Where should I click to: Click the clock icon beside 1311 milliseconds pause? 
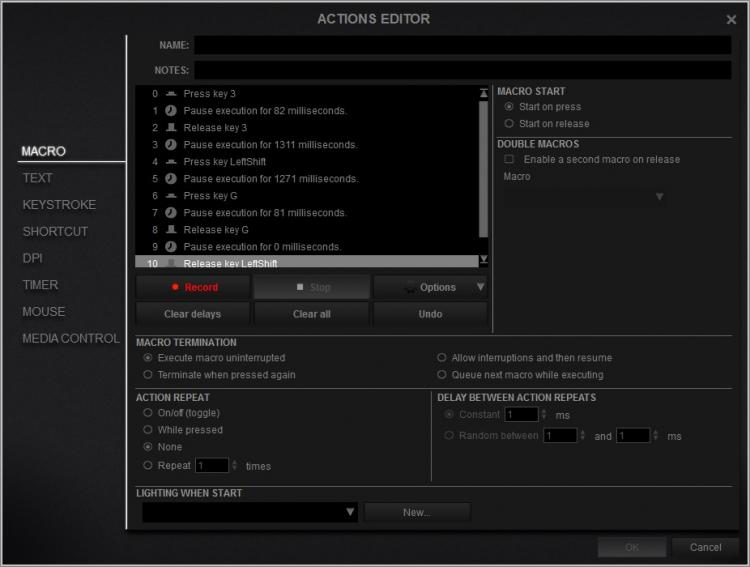[171, 145]
